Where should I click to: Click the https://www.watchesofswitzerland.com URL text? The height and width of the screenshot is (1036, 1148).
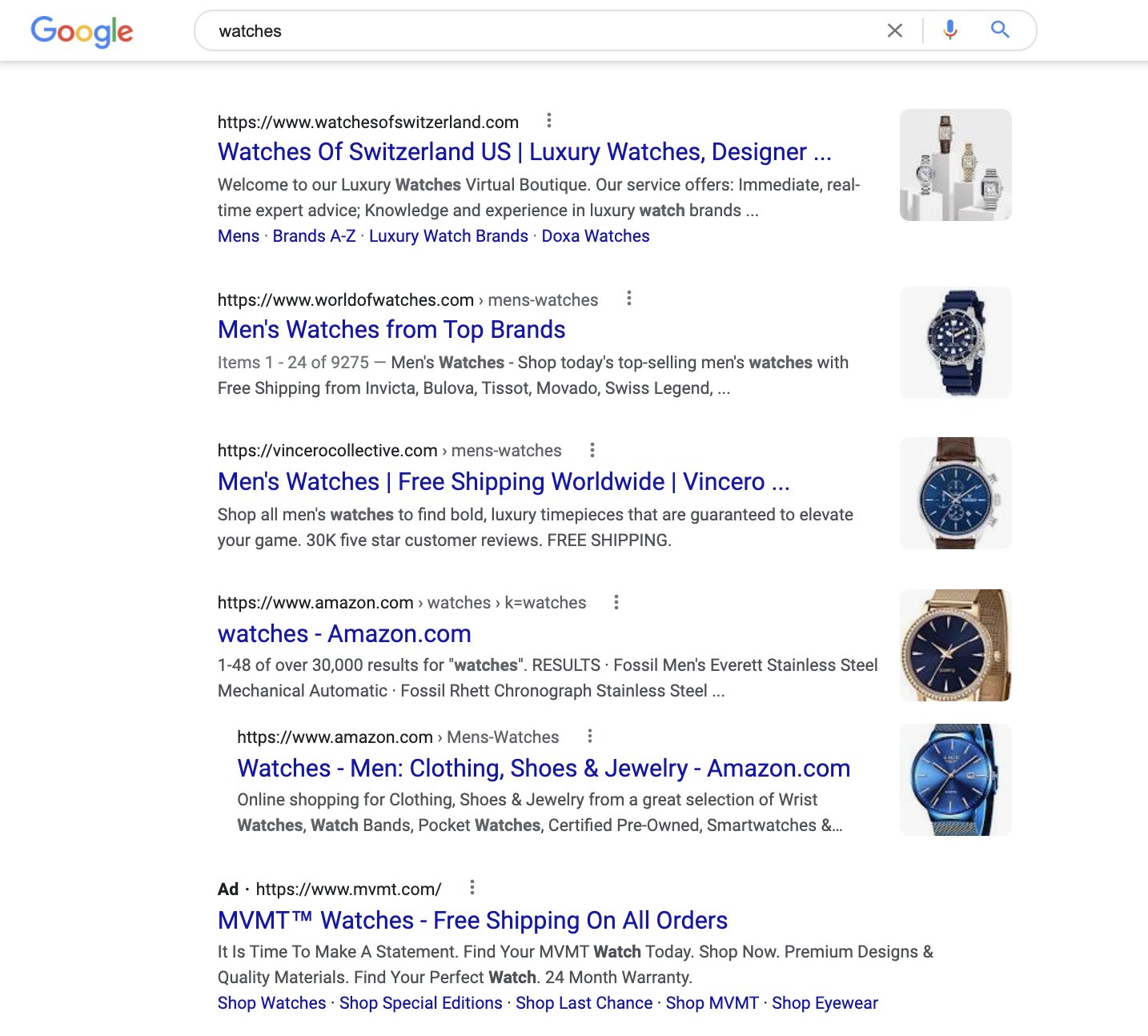pyautogui.click(x=368, y=122)
